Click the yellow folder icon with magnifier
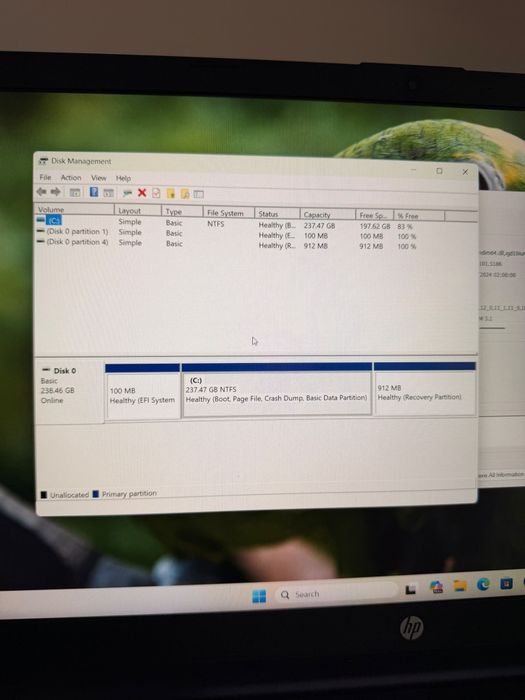525x700 pixels. pyautogui.click(x=185, y=193)
